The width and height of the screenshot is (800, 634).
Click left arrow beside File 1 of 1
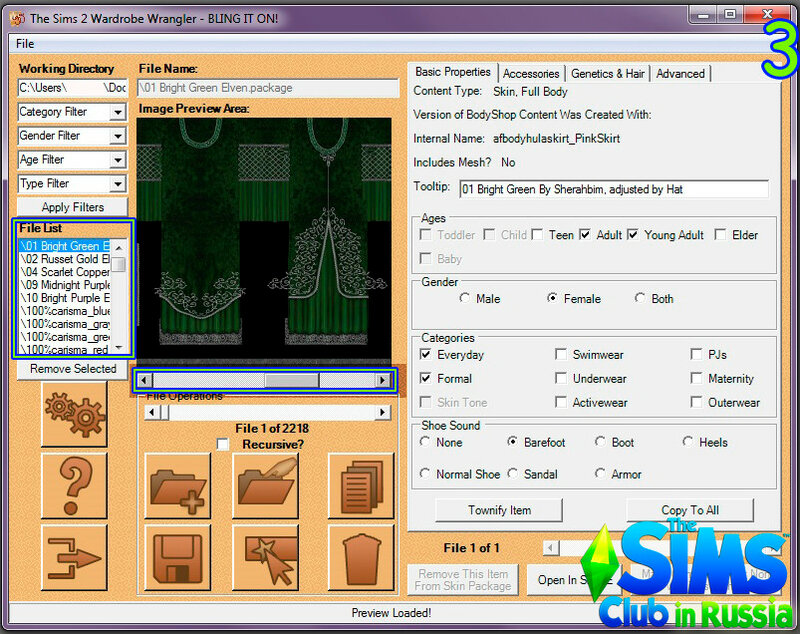click(x=551, y=548)
